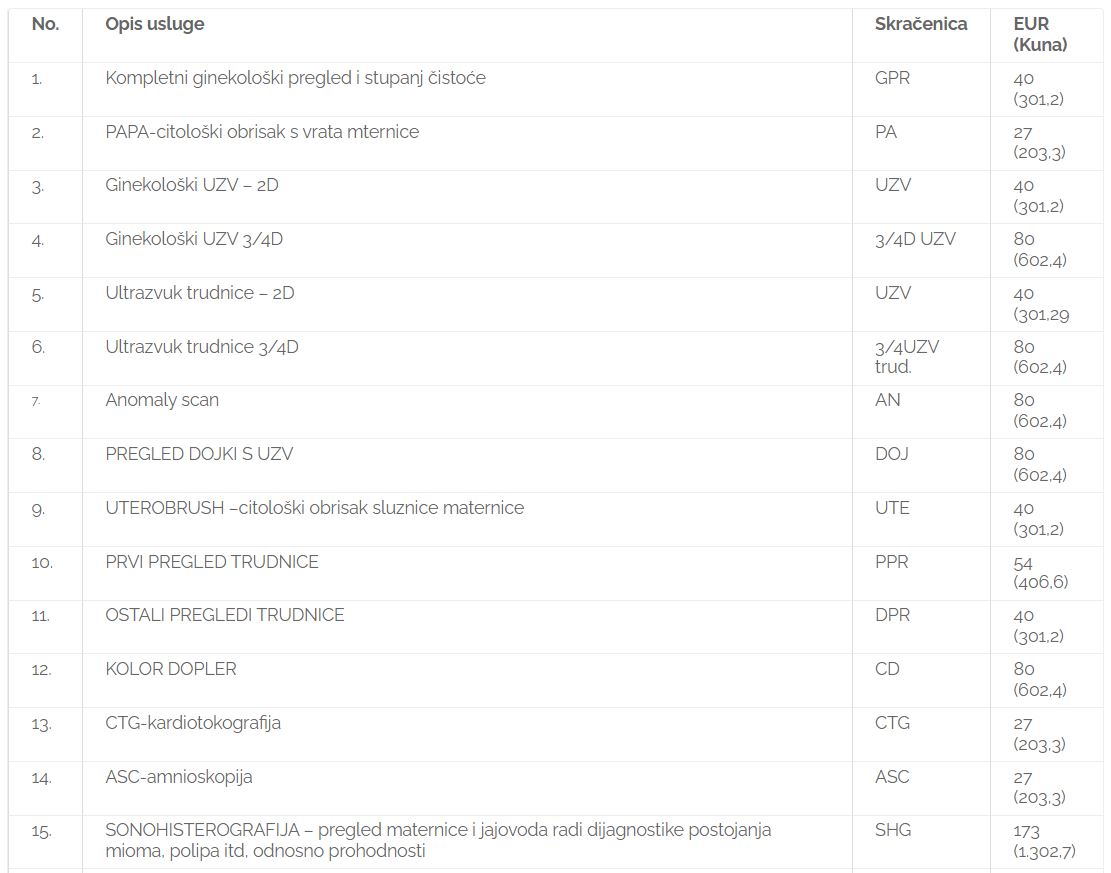The image size is (1111, 873).
Task: Click the 'KOLOR DOPLER' service entry
Action: (x=171, y=669)
